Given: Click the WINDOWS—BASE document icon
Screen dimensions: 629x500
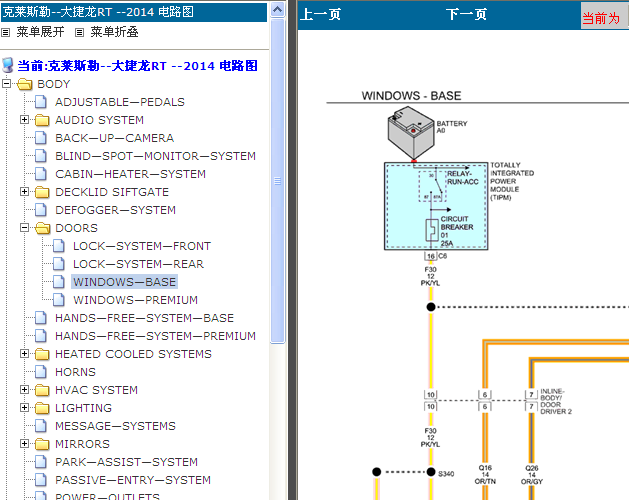Looking at the screenshot, I should click(59, 282).
